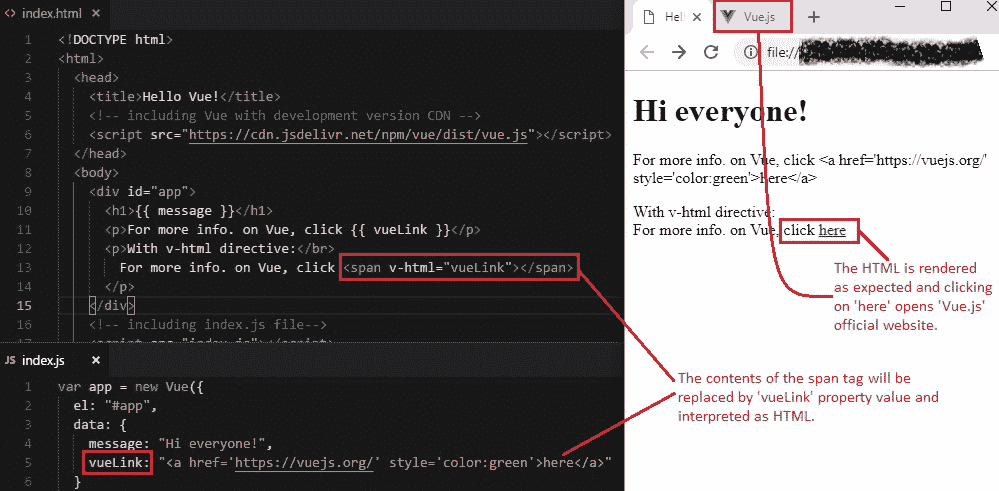Screen dimensions: 999x491
Task: Reload the browser page
Action: [711, 52]
